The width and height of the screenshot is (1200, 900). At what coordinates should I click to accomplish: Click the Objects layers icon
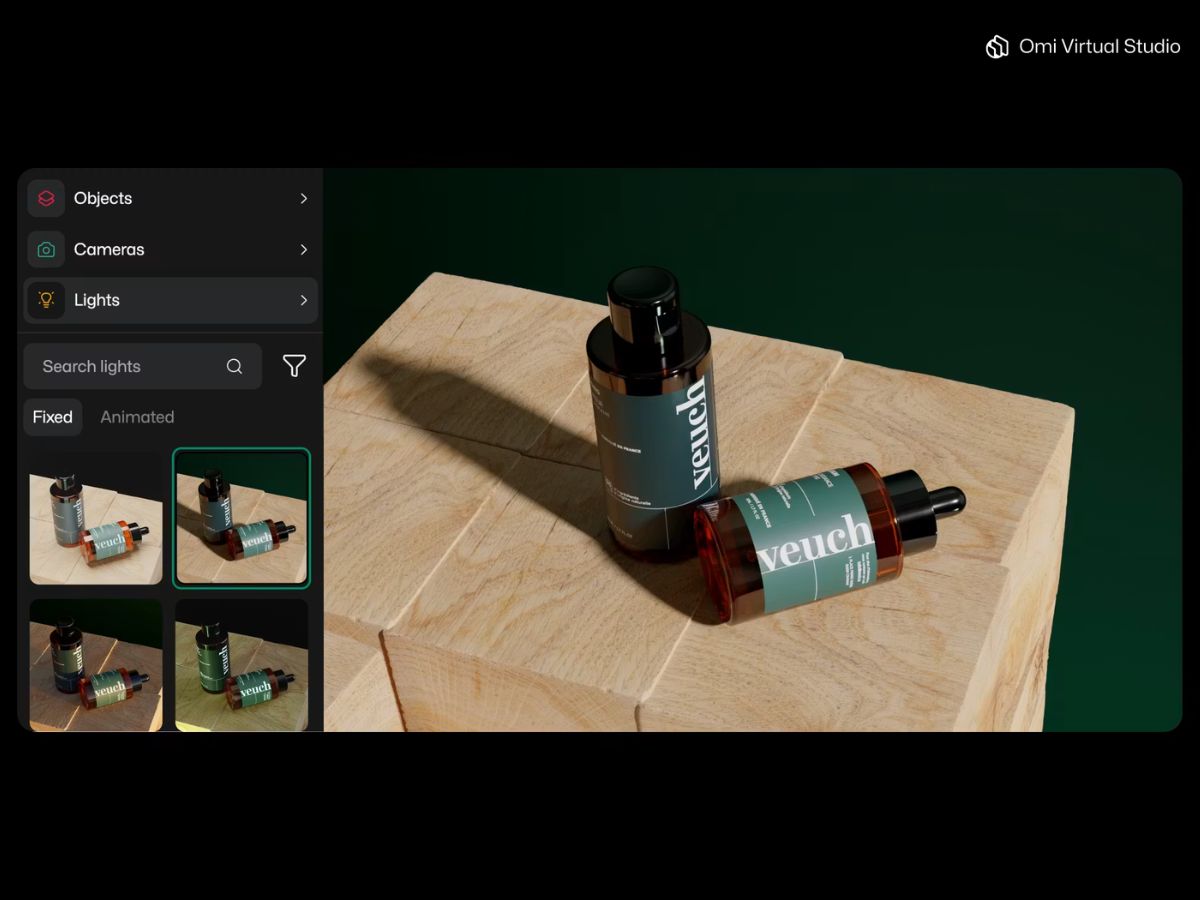click(46, 198)
